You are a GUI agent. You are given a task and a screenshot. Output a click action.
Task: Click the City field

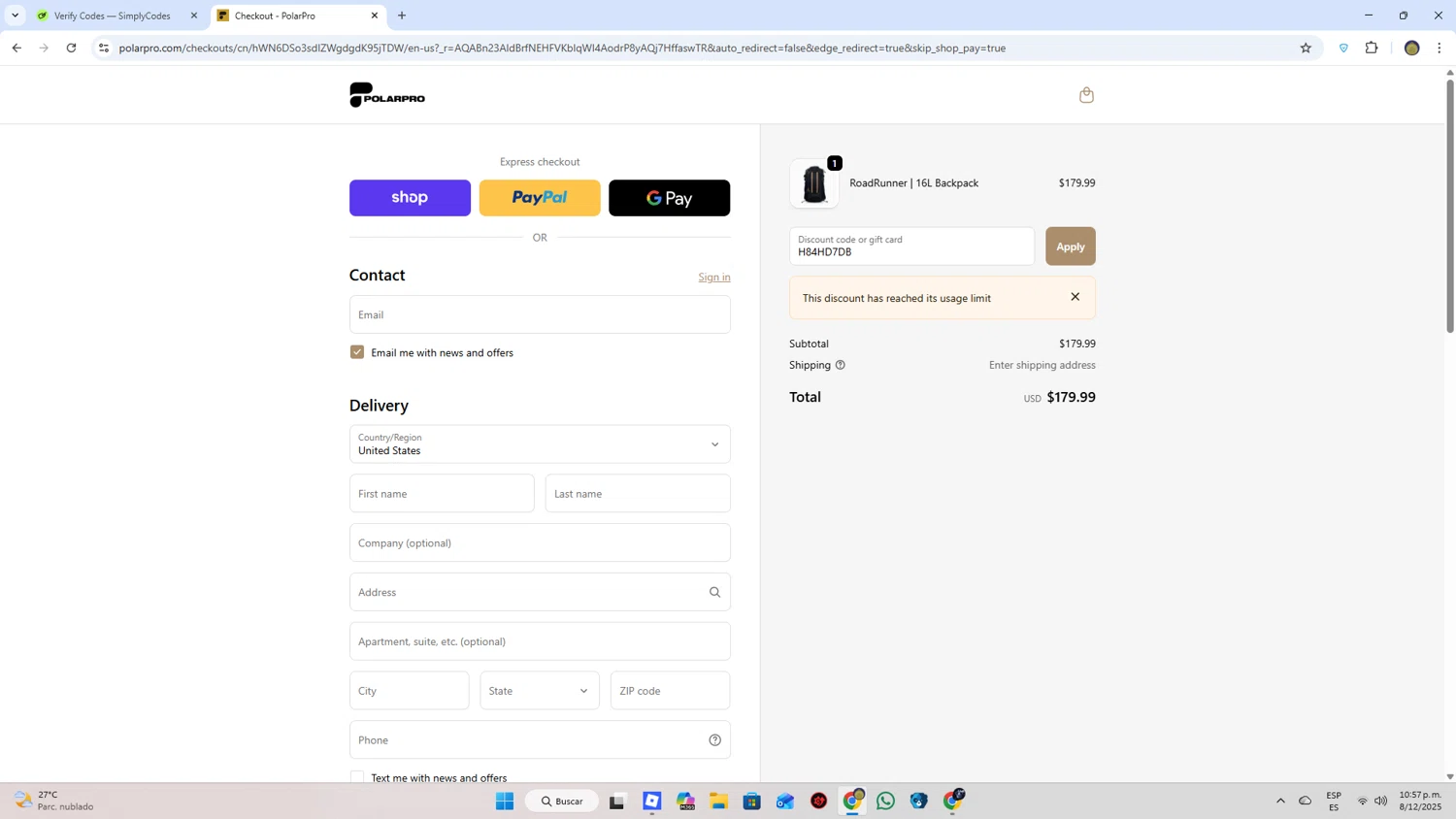point(409,691)
